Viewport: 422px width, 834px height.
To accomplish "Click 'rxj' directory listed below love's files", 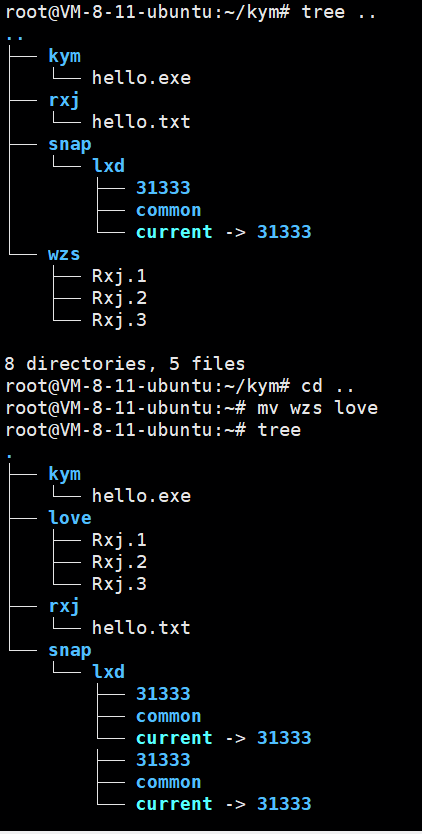I will tap(64, 606).
